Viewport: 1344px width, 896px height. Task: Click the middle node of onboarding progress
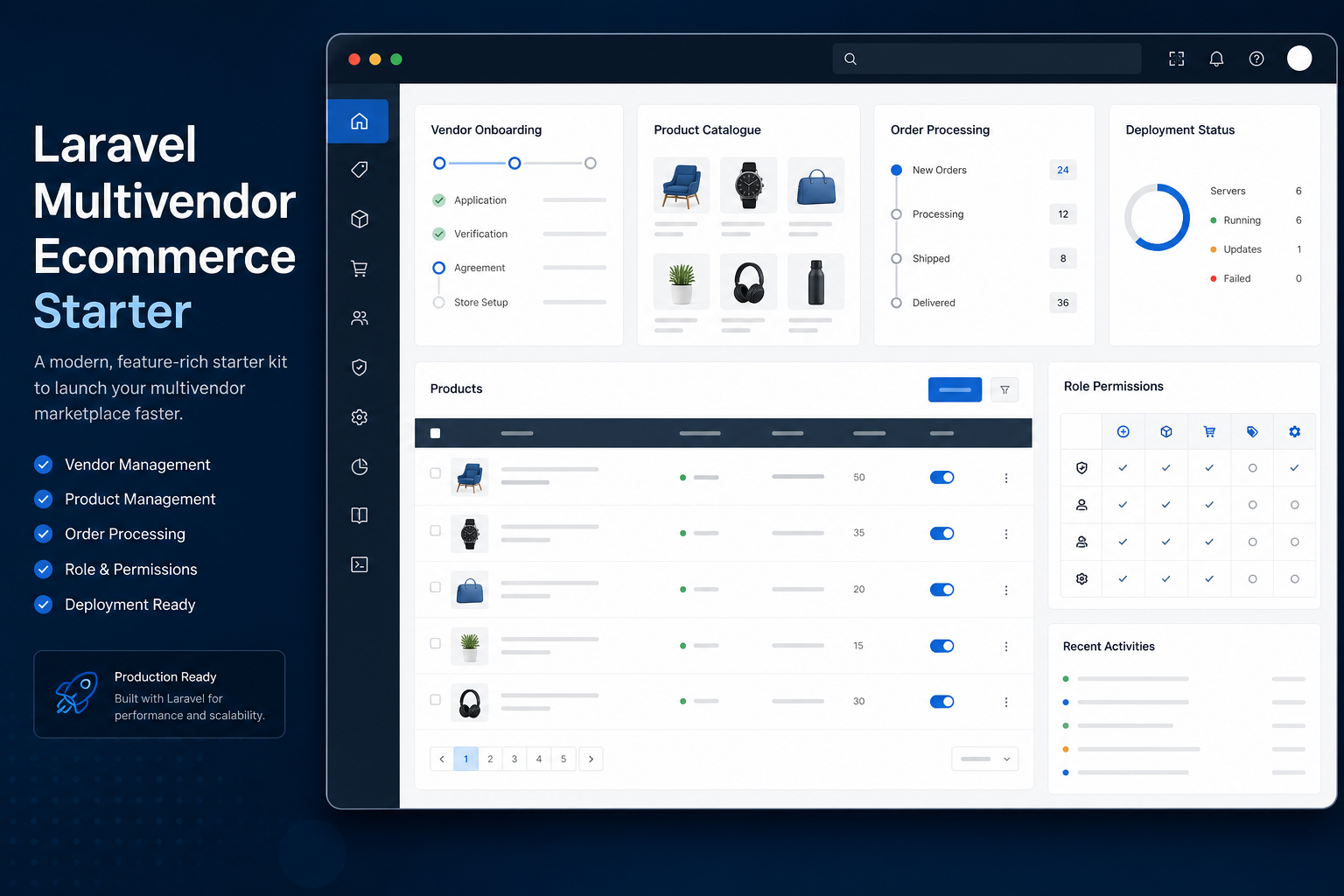pyautogui.click(x=514, y=164)
